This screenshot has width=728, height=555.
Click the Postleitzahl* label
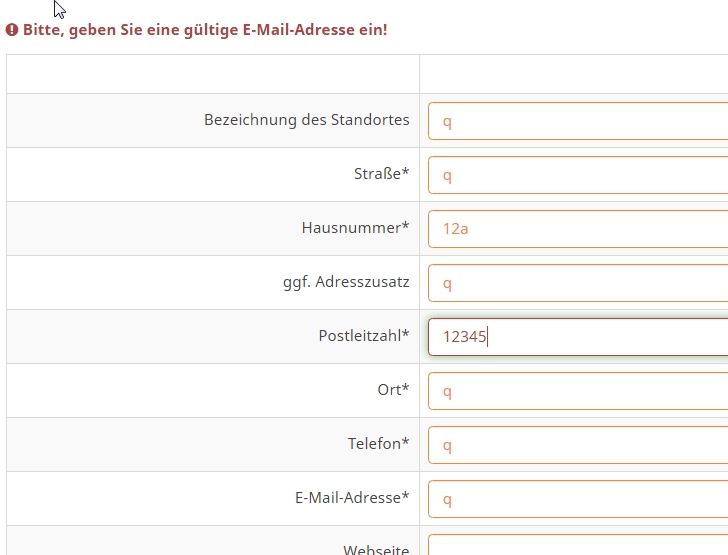pyautogui.click(x=364, y=336)
